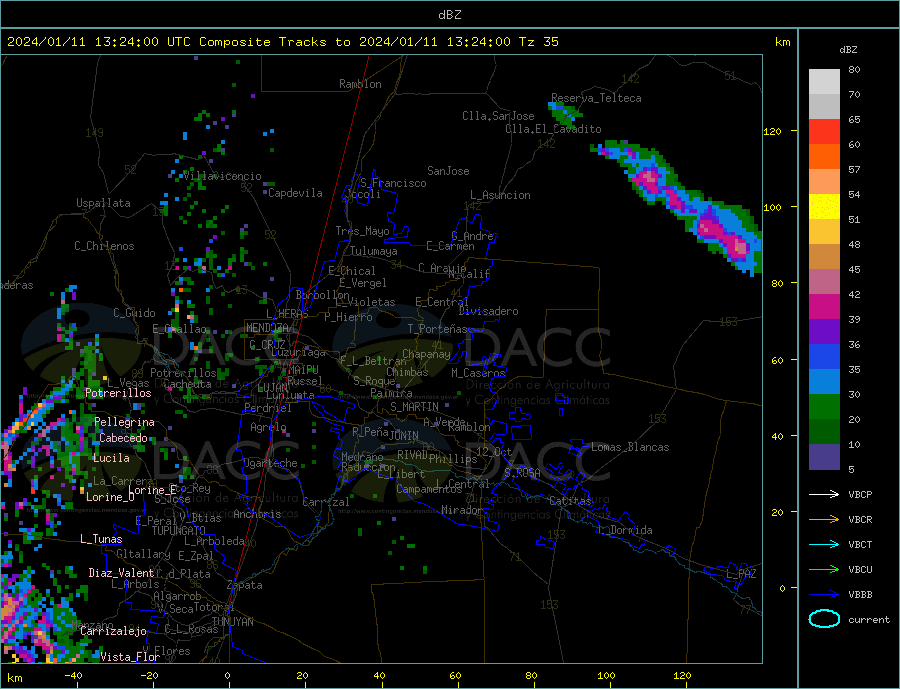Click the orange VBCR arrow legend icon

(x=824, y=520)
